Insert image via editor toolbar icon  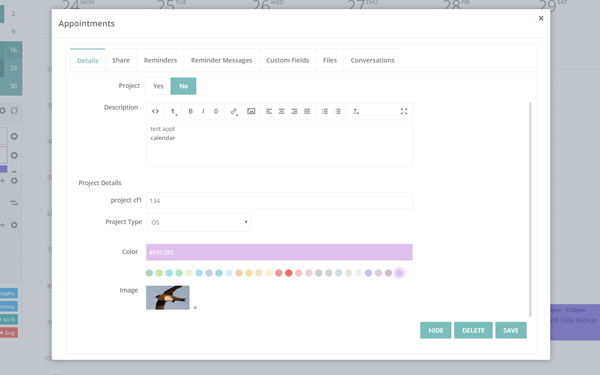pyautogui.click(x=251, y=111)
